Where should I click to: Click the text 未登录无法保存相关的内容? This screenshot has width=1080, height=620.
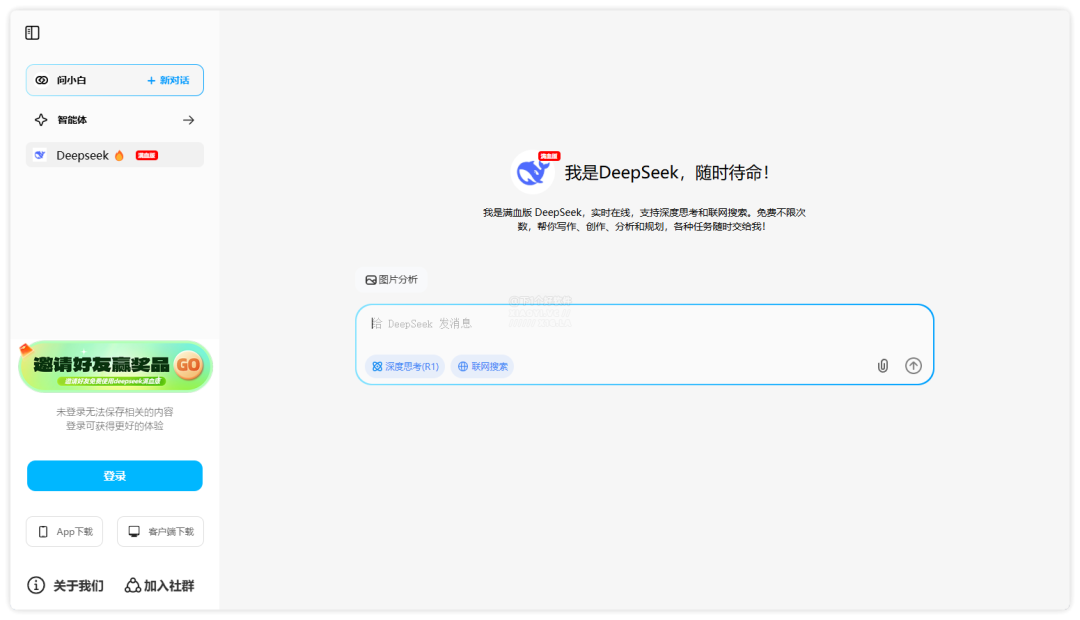[115, 412]
